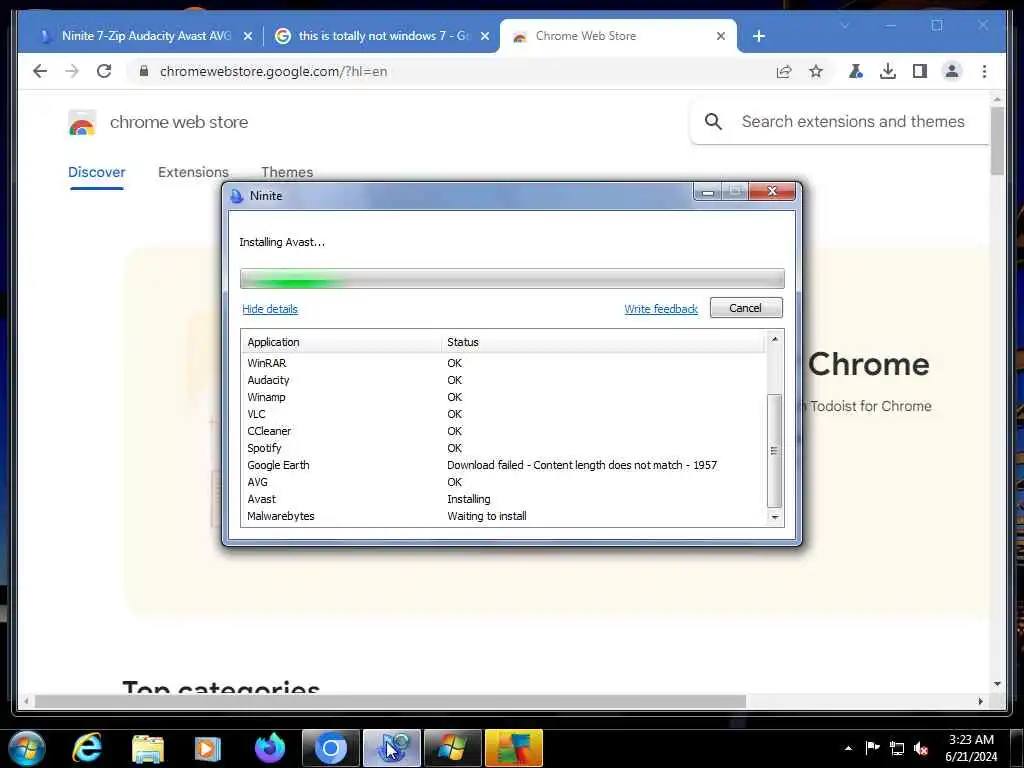Open Windows Media Player from the taskbar
Viewport: 1024px width, 768px height.
pos(208,748)
